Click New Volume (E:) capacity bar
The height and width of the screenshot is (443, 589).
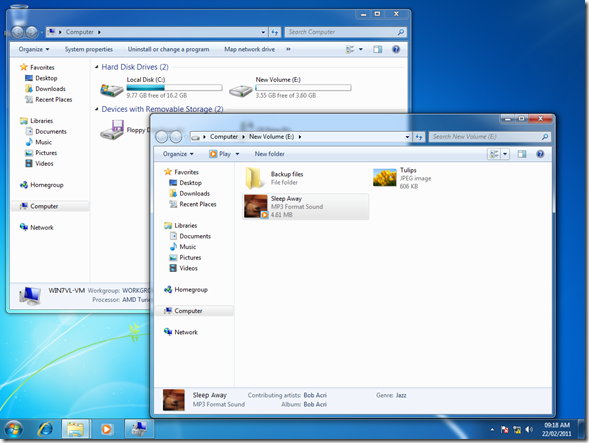coord(303,88)
